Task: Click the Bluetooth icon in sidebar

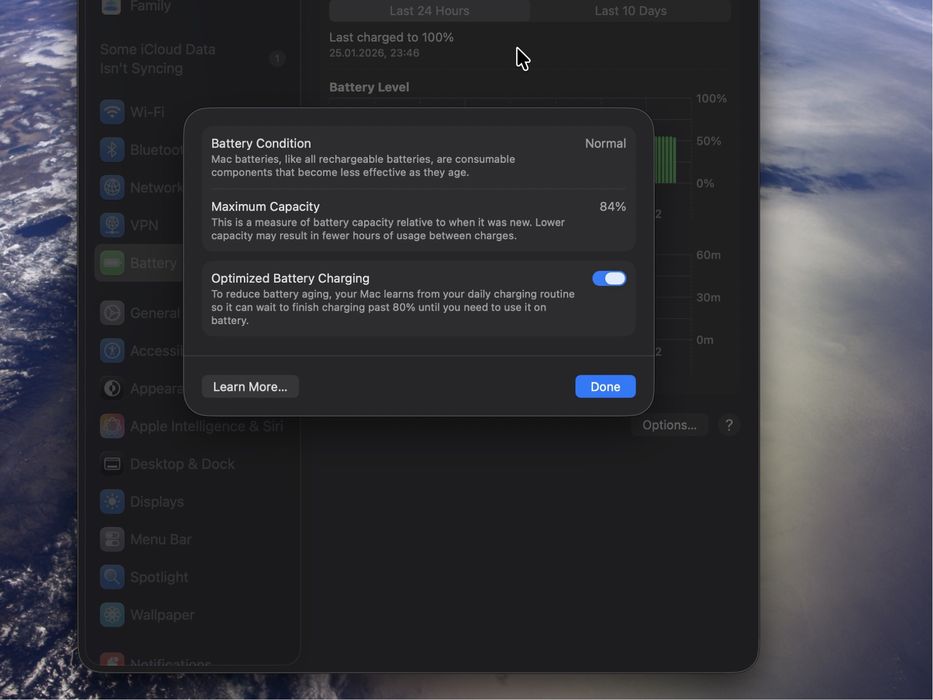Action: pyautogui.click(x=112, y=150)
